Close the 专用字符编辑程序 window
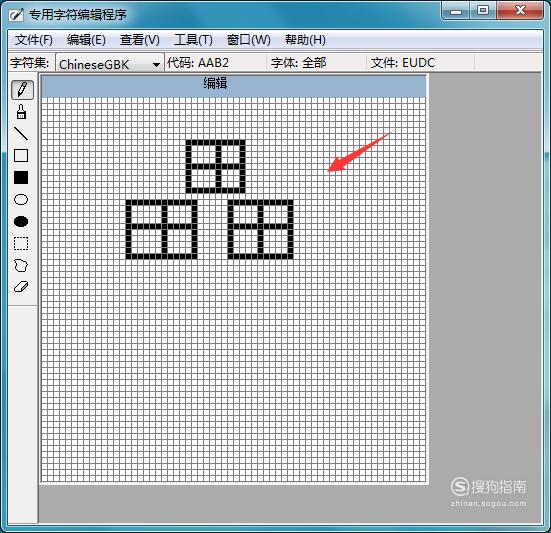The height and width of the screenshot is (533, 551). click(x=520, y=11)
